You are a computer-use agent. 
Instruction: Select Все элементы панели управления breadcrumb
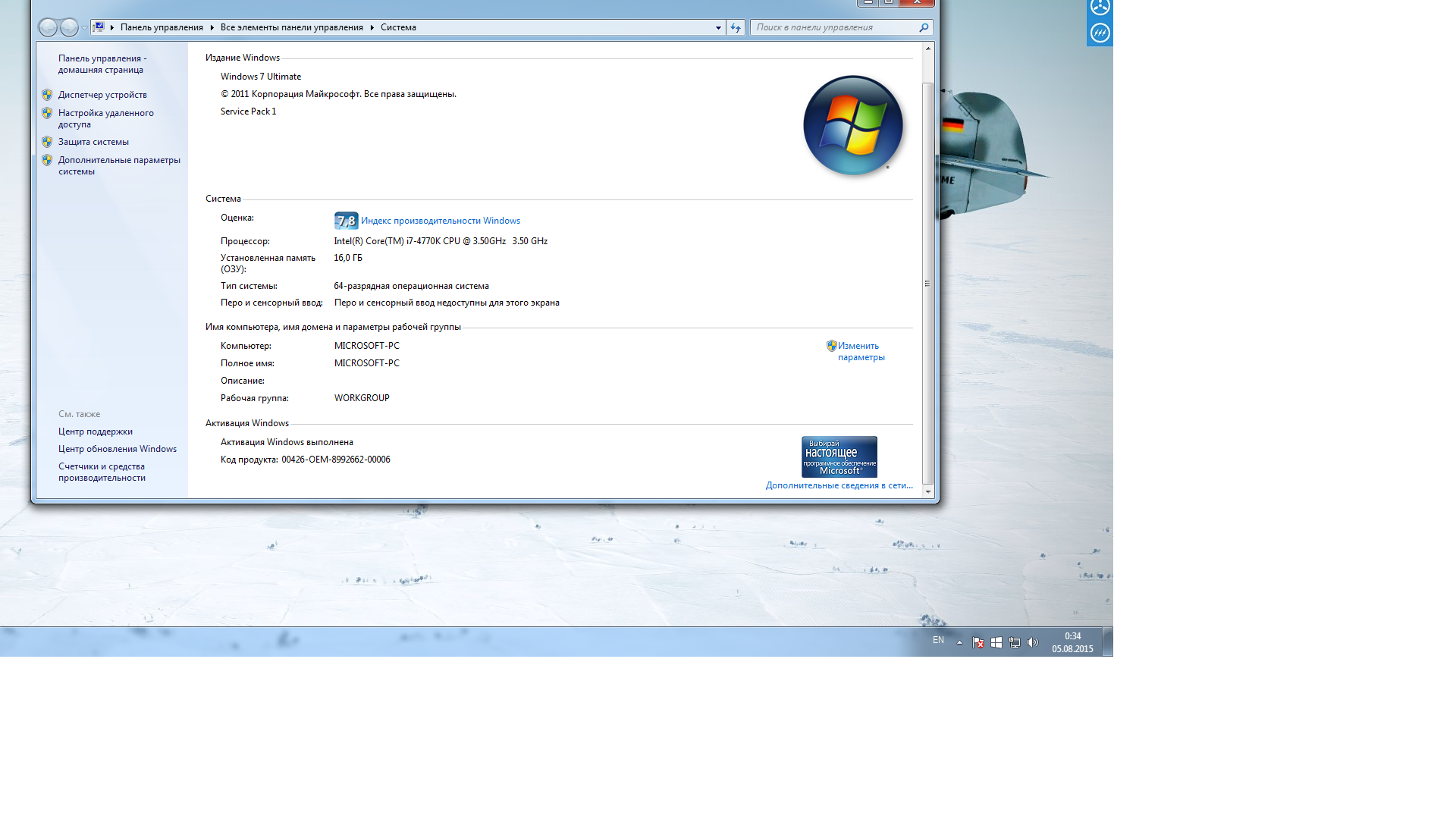[x=292, y=27]
